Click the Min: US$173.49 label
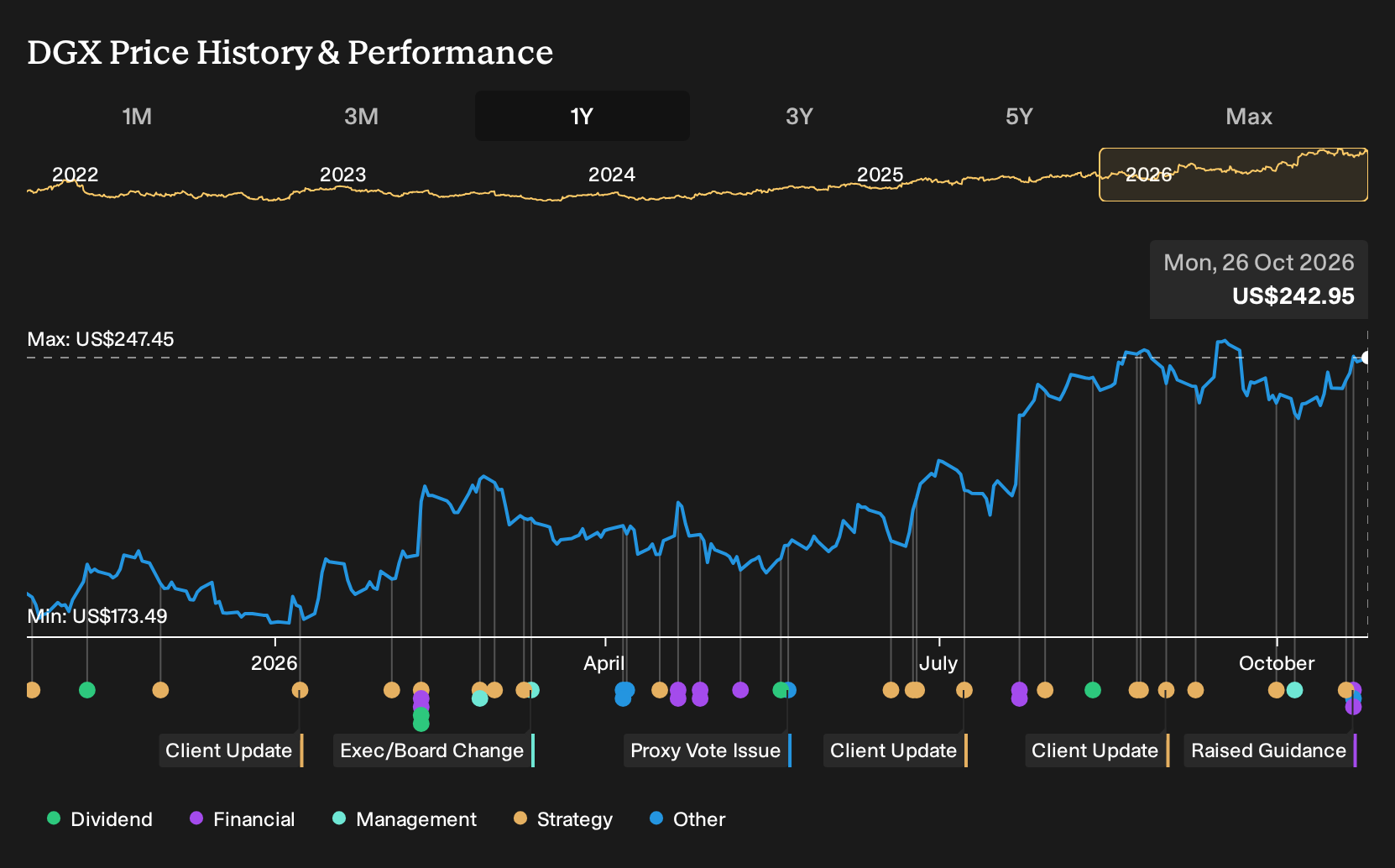Screen dimensions: 1395x868 click(x=97, y=616)
